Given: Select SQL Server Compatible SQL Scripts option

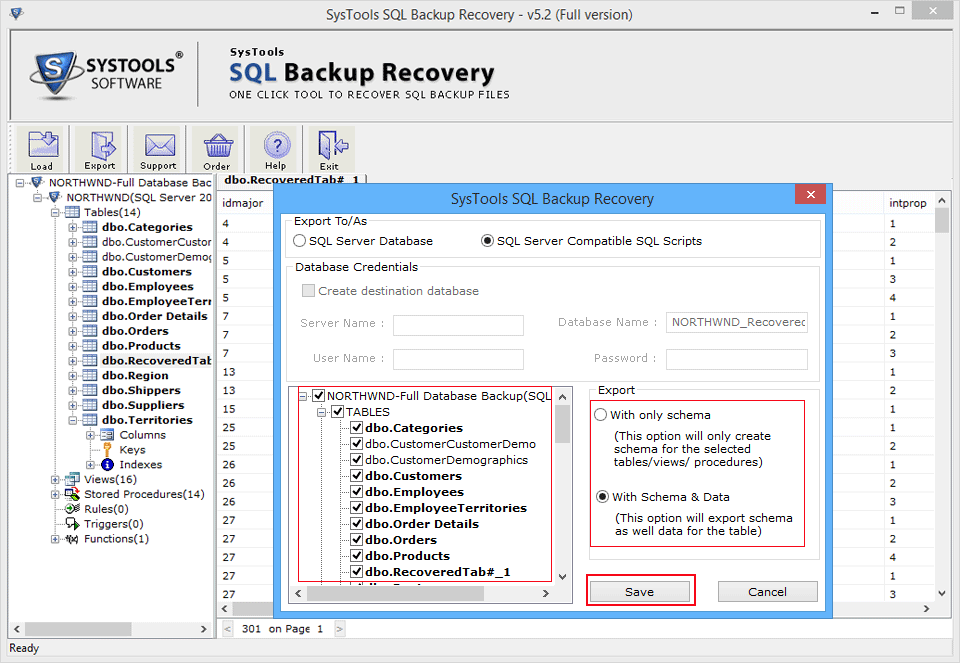Looking at the screenshot, I should coord(487,241).
